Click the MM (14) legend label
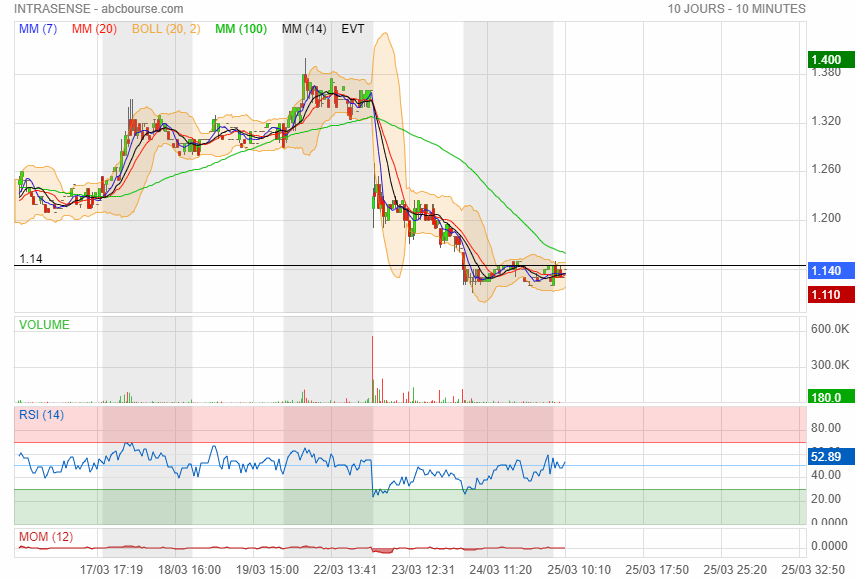 coord(304,29)
